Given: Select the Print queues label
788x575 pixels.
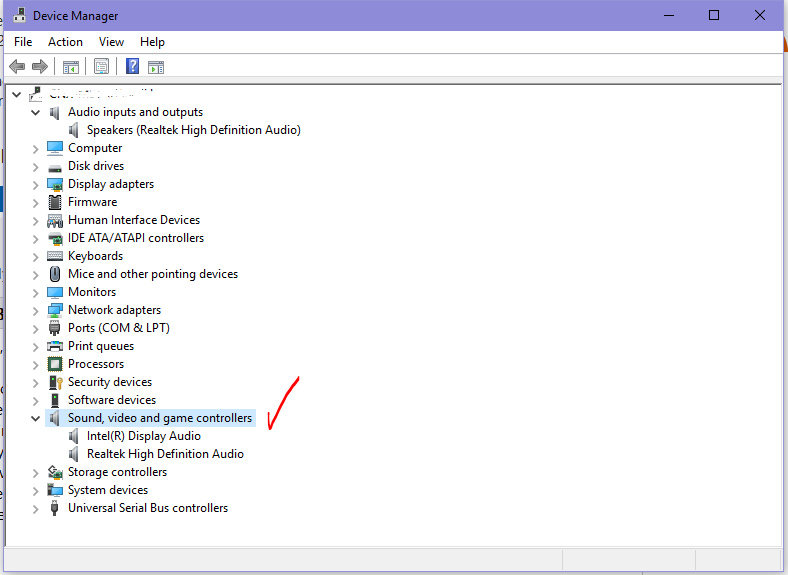Looking at the screenshot, I should pyautogui.click(x=101, y=346).
